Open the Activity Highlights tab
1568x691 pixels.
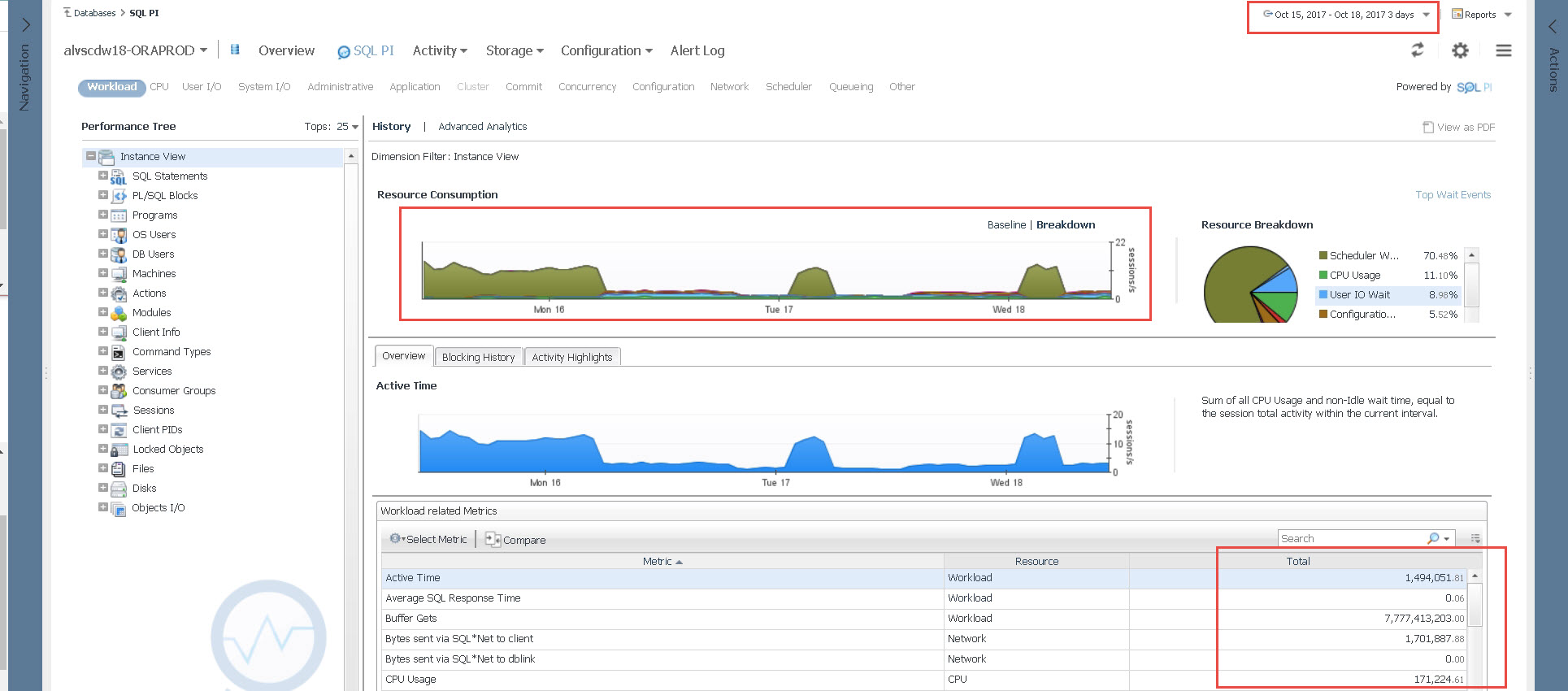coord(571,357)
